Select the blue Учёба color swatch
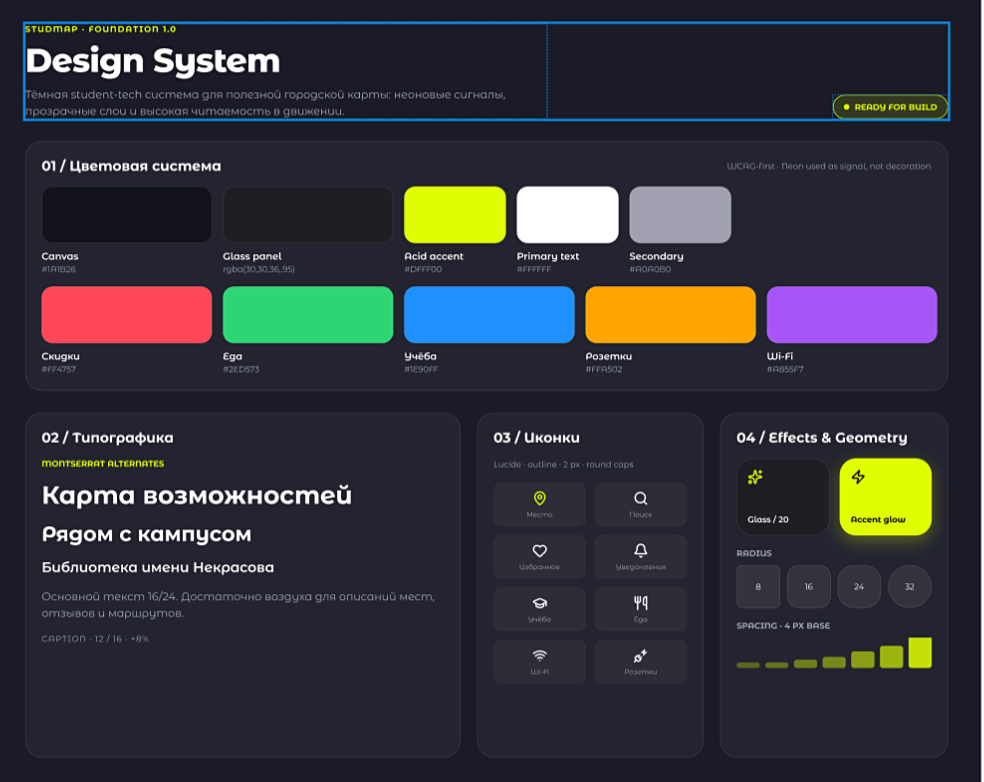The image size is (984, 782). point(489,314)
